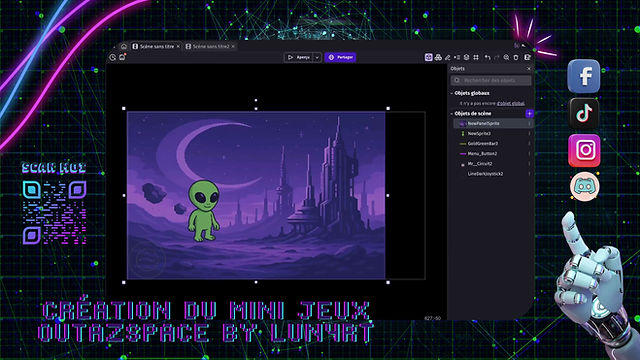
Task: Toggle the purple highlighted editor mode icon
Action: tap(428, 58)
